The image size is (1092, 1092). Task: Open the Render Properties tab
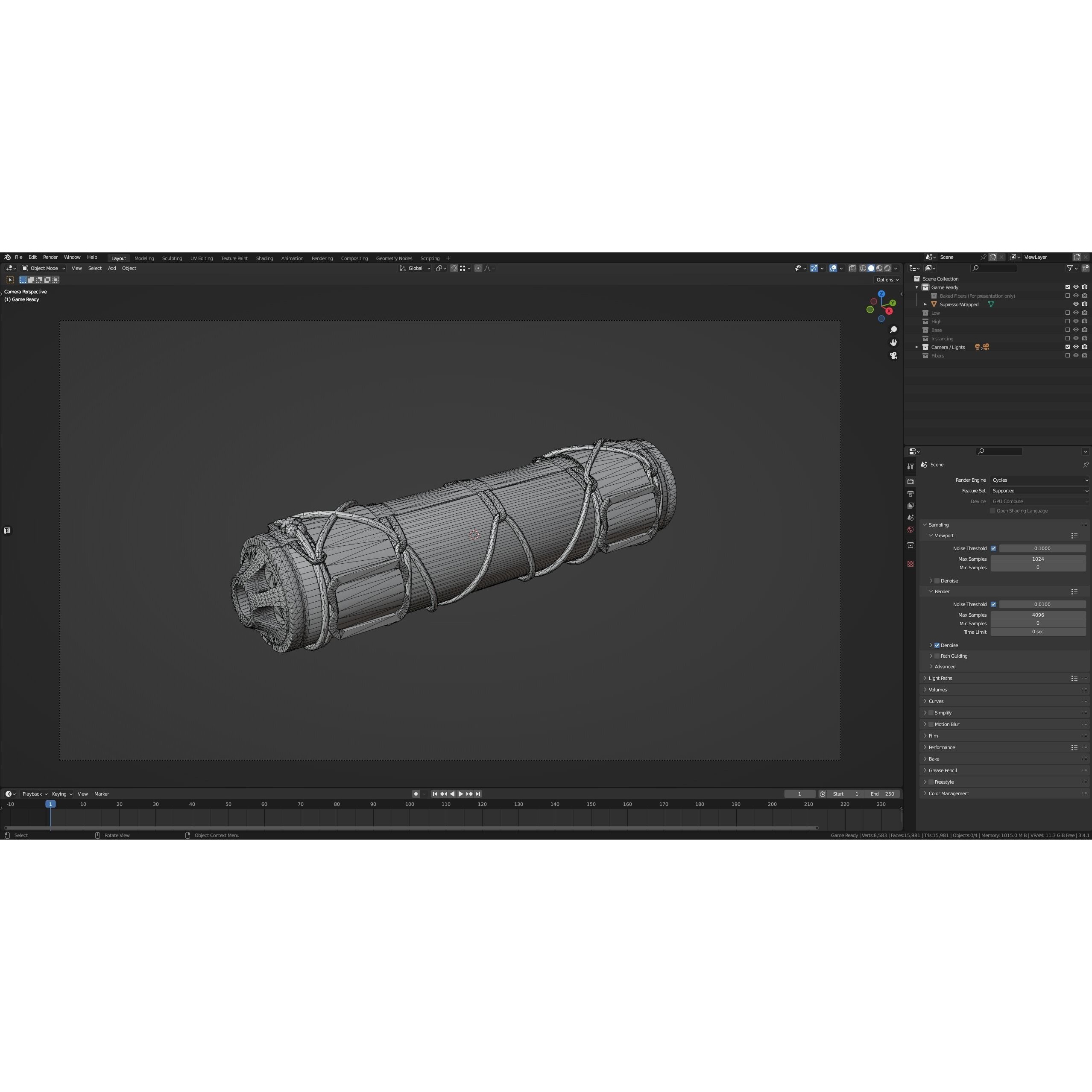click(x=910, y=481)
